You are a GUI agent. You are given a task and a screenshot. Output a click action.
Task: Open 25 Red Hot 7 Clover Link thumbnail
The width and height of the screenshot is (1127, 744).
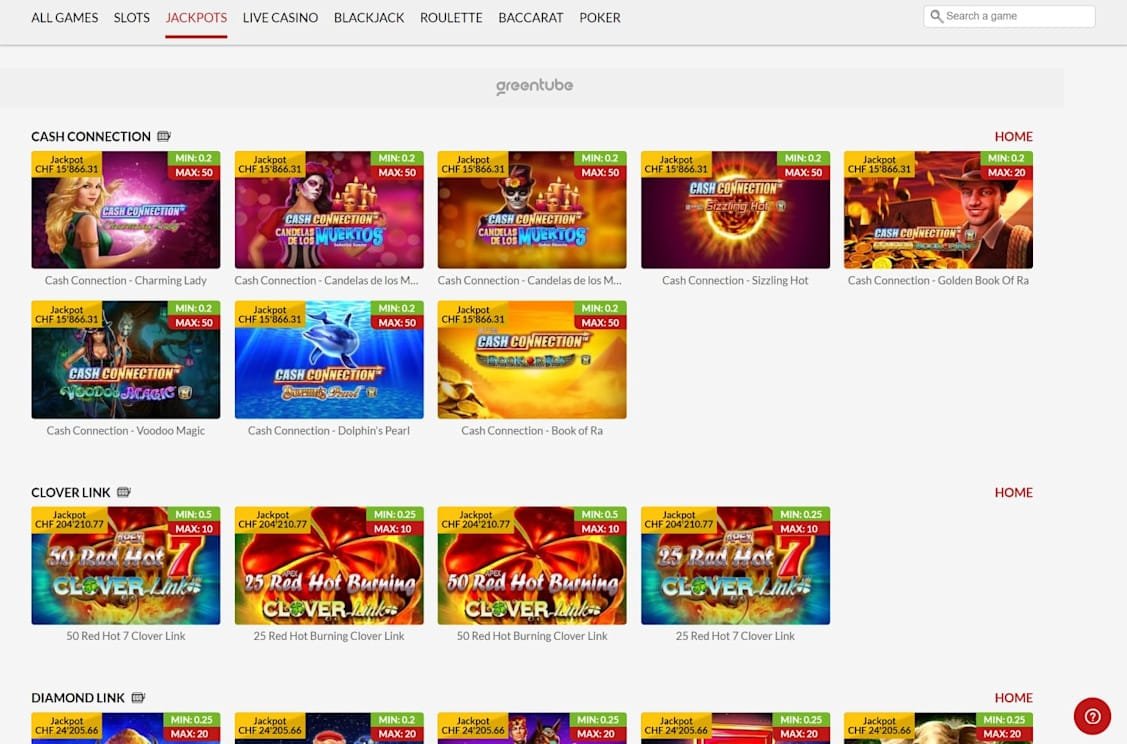735,565
